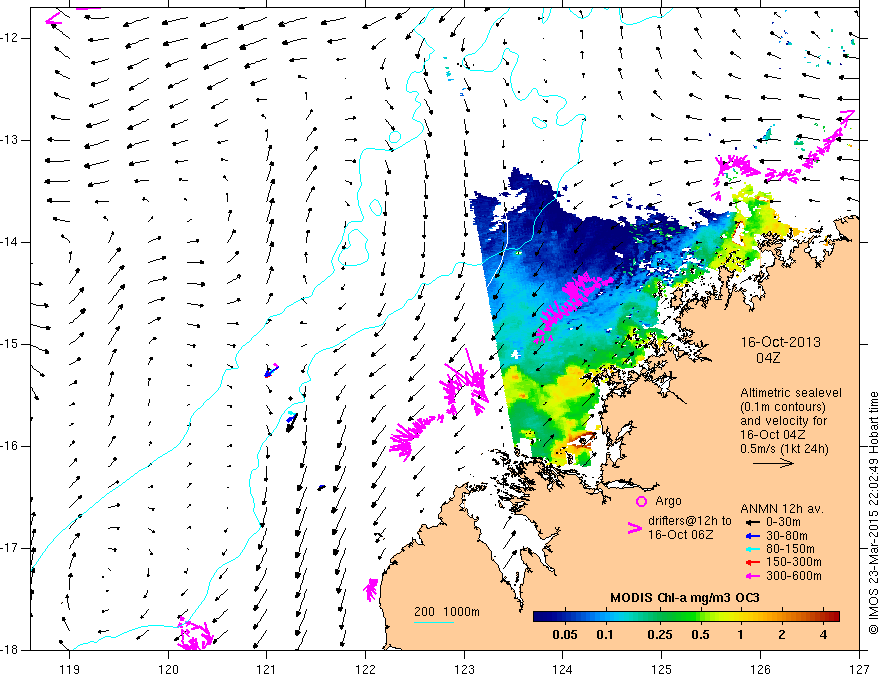Click the 04Z time label
Image resolution: width=880 pixels, height=680 pixels.
tap(768, 358)
